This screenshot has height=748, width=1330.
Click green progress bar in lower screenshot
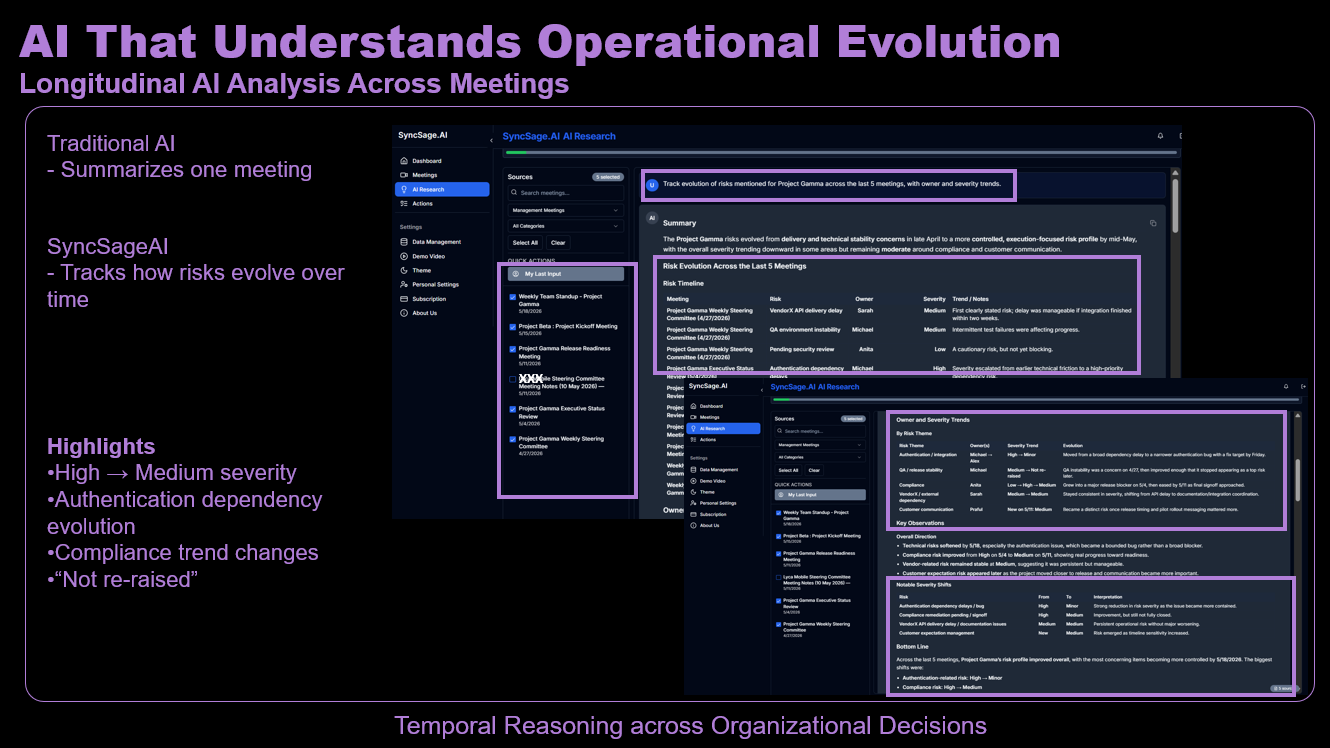click(782, 400)
